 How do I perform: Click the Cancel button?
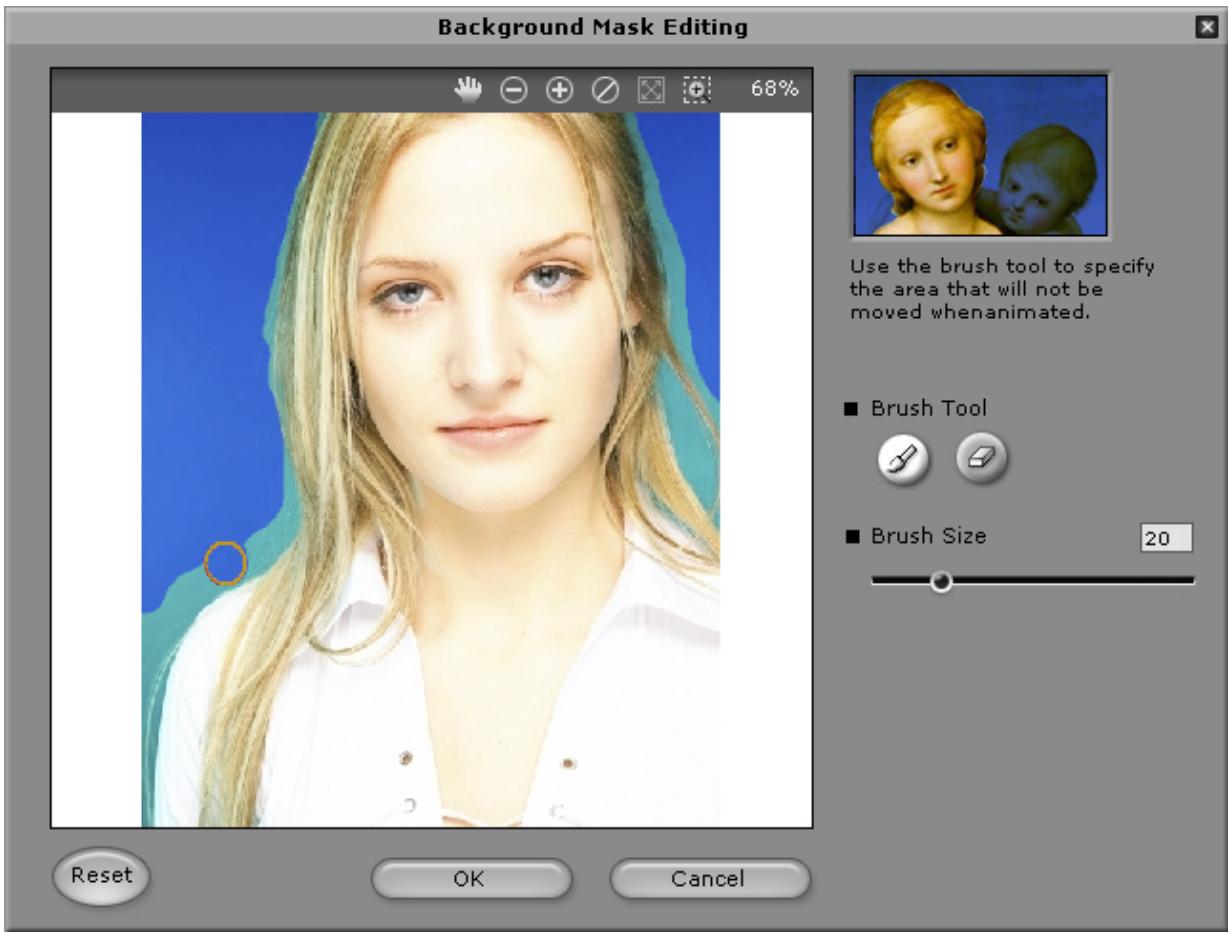[709, 879]
